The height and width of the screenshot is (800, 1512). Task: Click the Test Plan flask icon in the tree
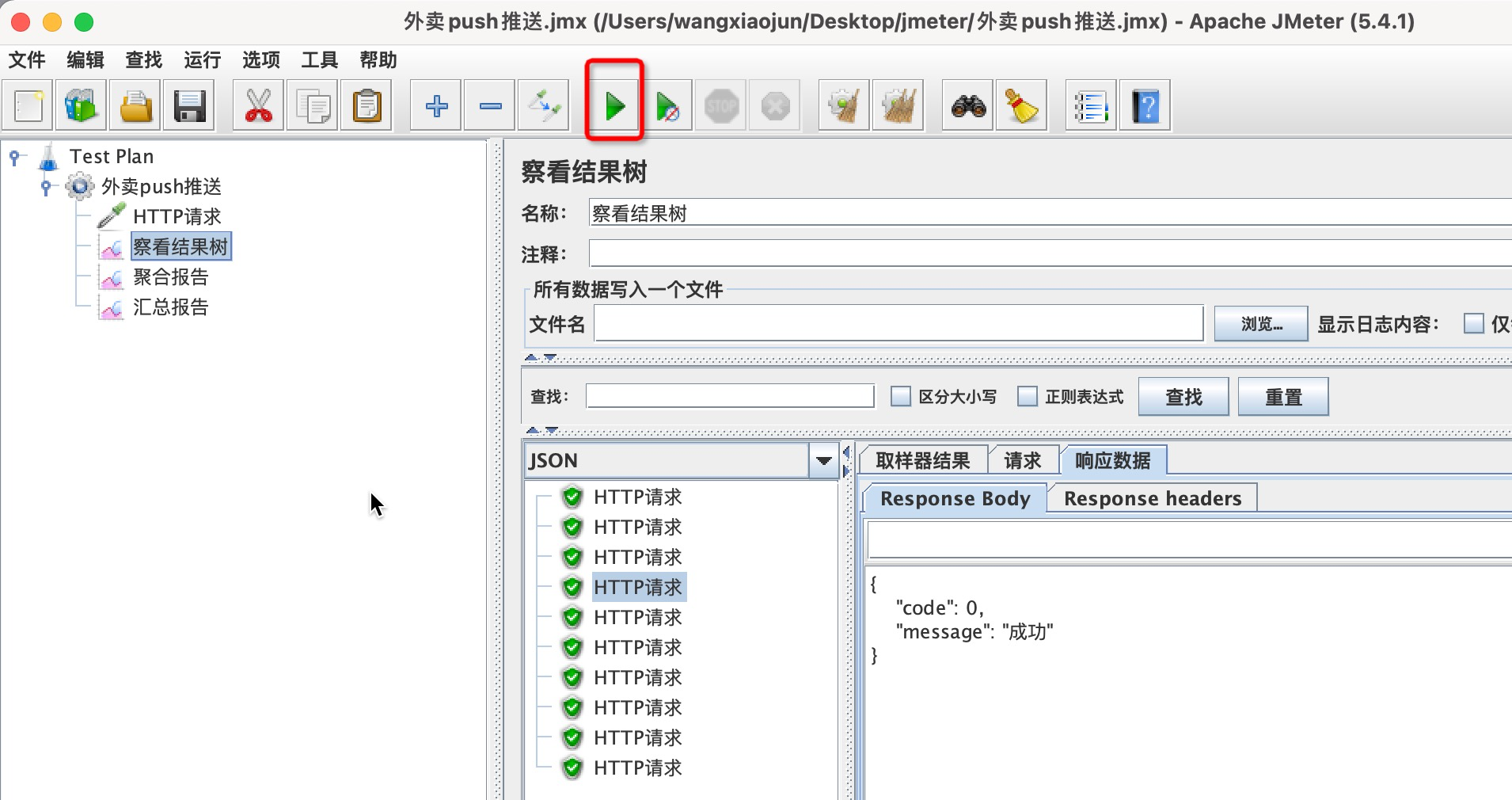point(49,156)
